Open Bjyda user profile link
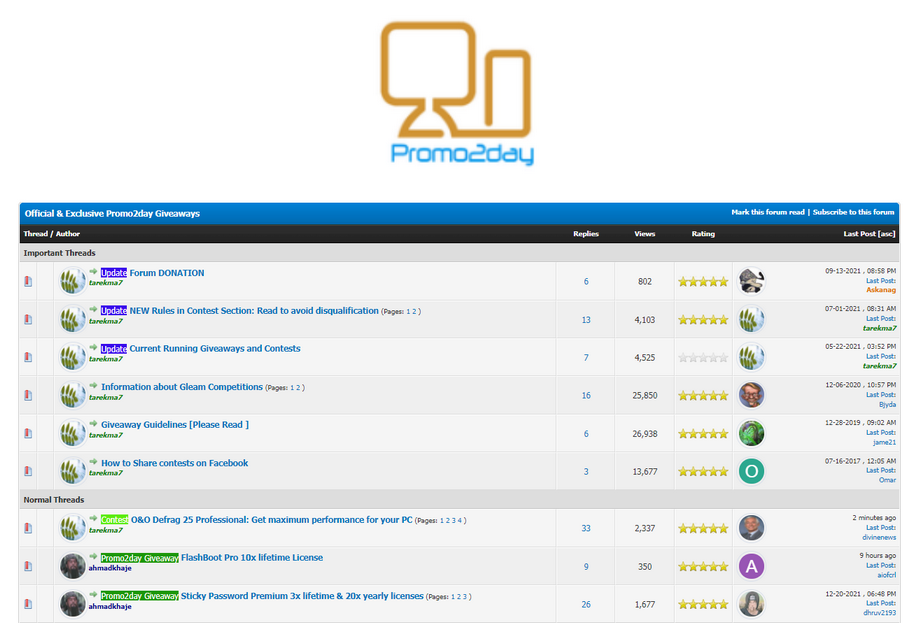 pos(887,404)
